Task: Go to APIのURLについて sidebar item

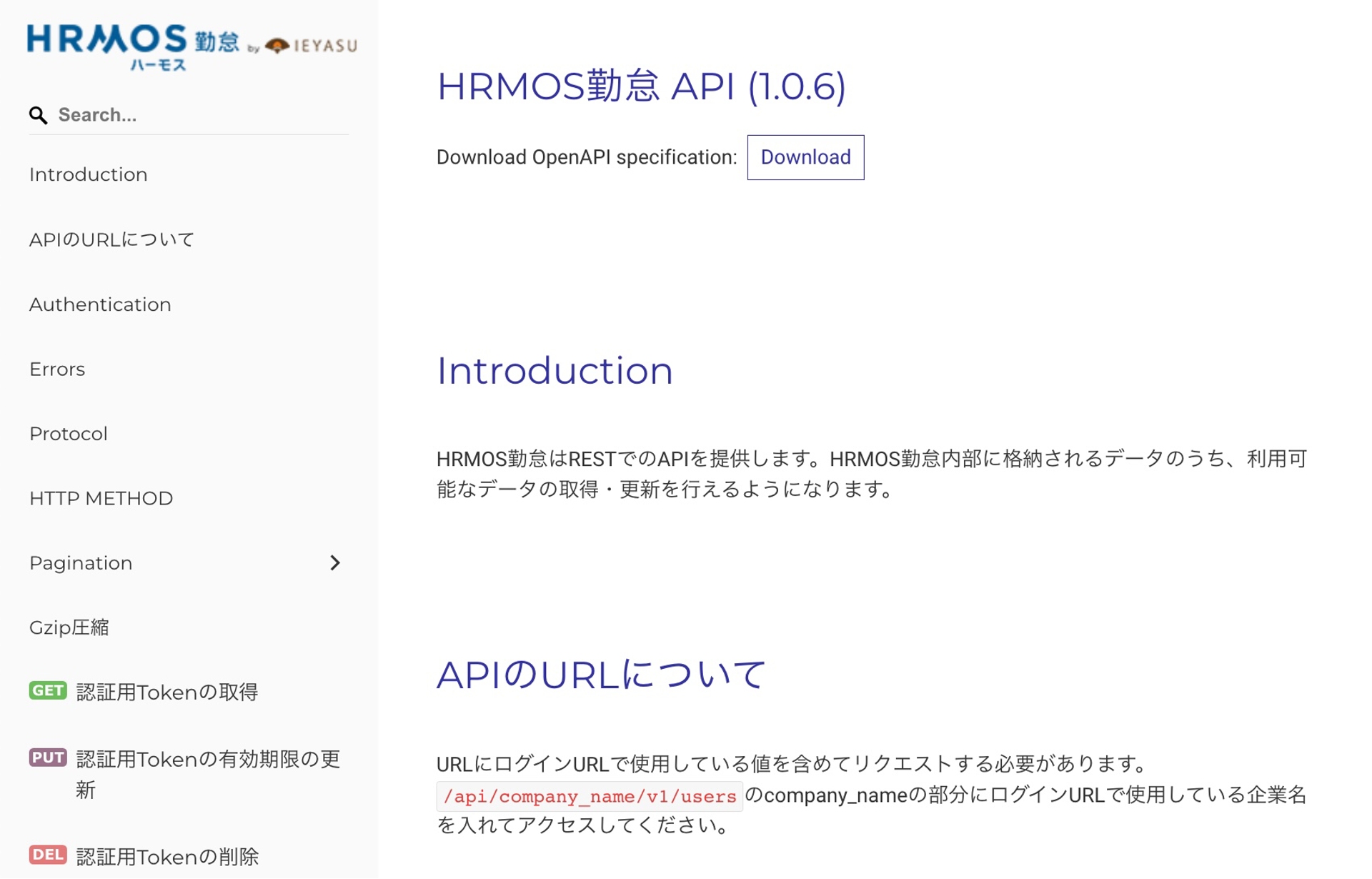Action: 112,239
